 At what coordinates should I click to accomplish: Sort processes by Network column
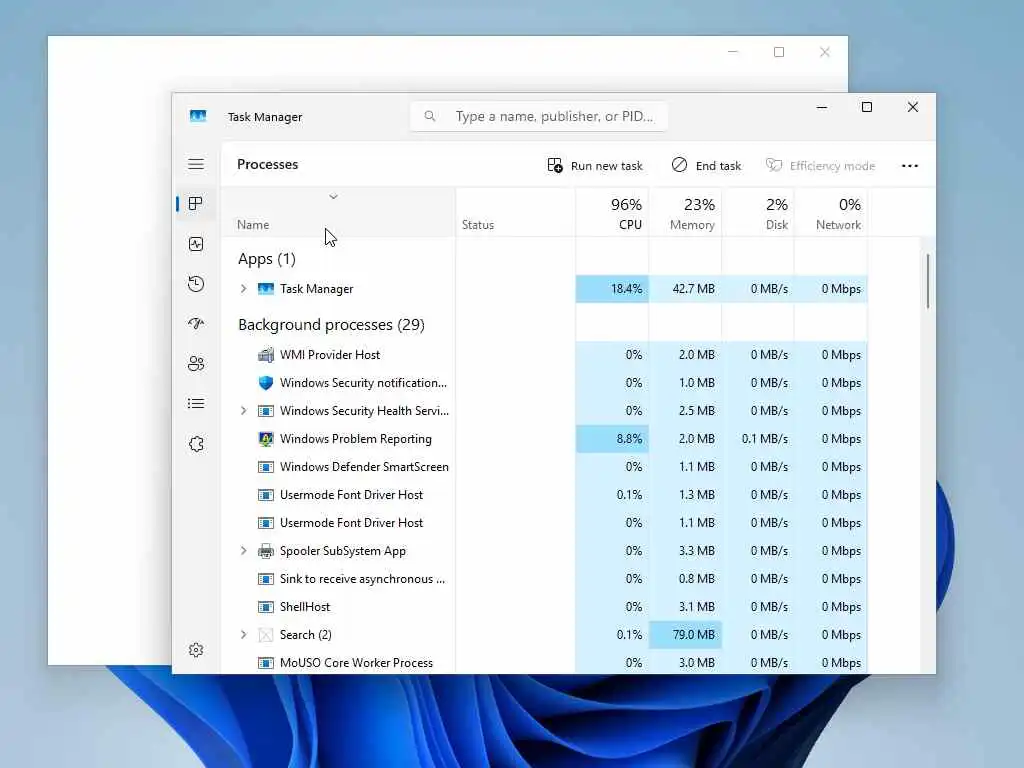pyautogui.click(x=831, y=213)
